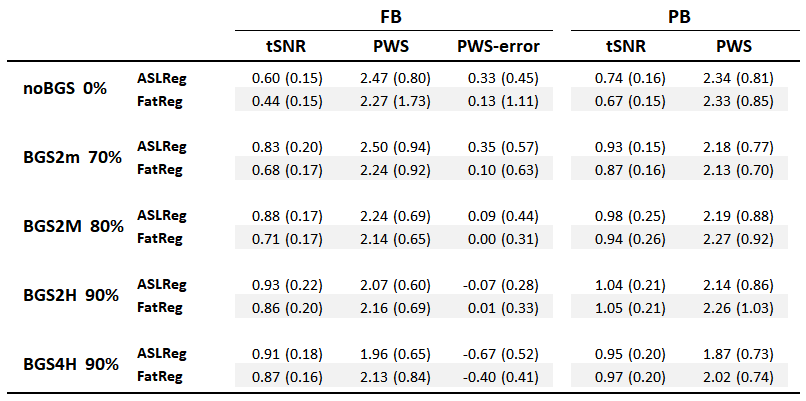This screenshot has height=401, width=806.
Task: Click the FatReg label in BGS4H row
Action: pos(160,375)
